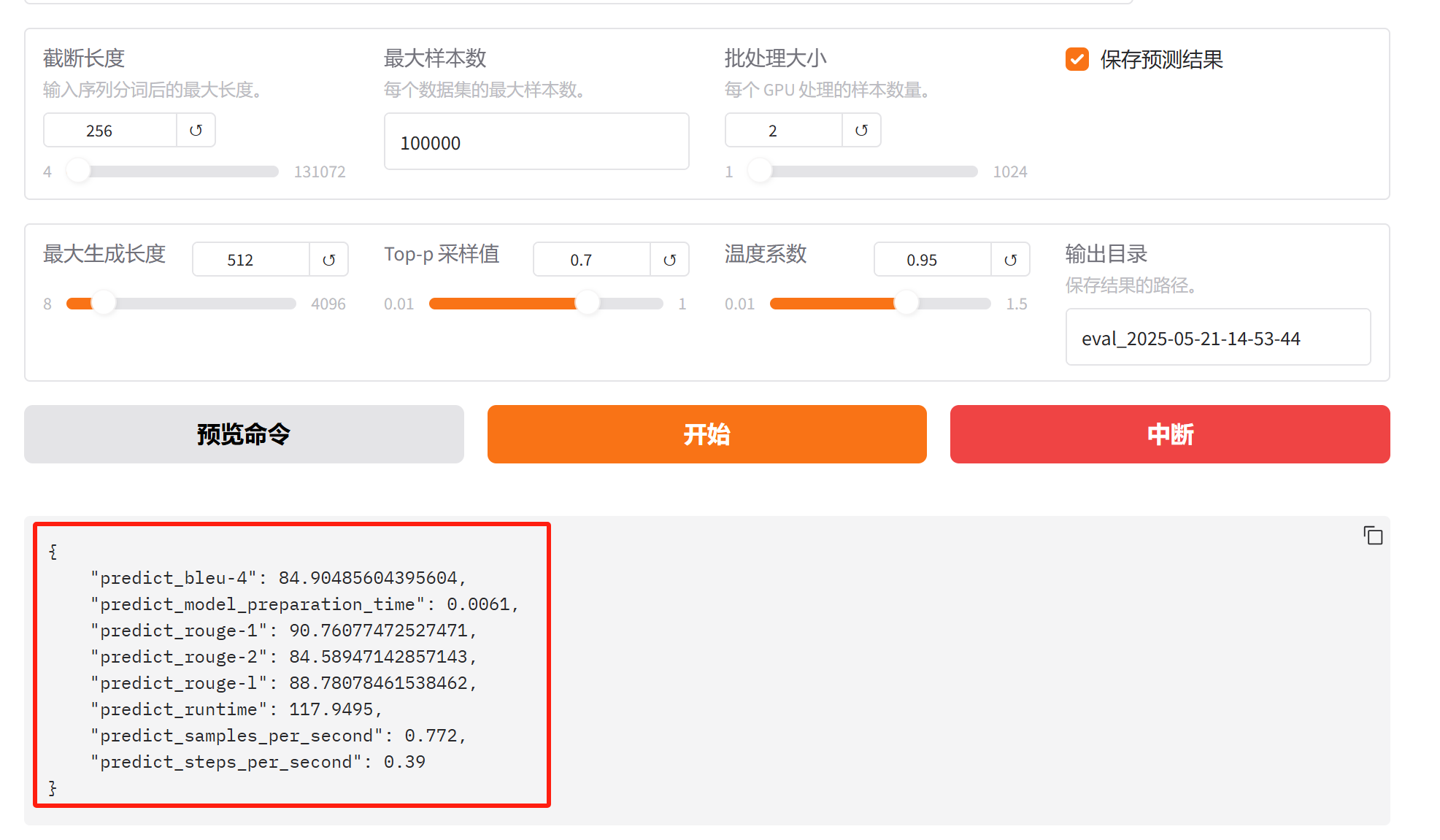1440x840 pixels.
Task: Focus the 温度系数 field showing 0.95
Action: pos(933,260)
